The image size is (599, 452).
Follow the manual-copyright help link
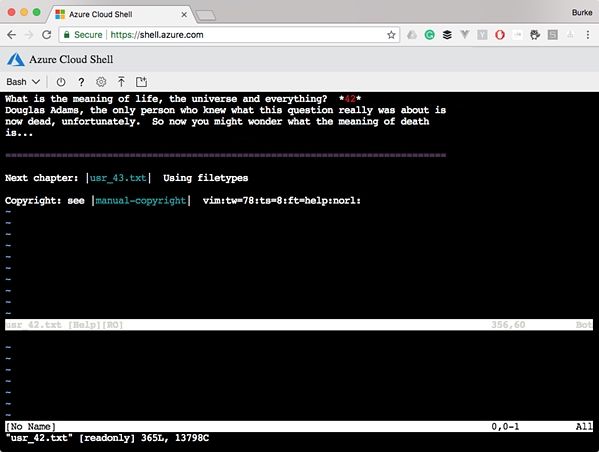click(x=141, y=201)
